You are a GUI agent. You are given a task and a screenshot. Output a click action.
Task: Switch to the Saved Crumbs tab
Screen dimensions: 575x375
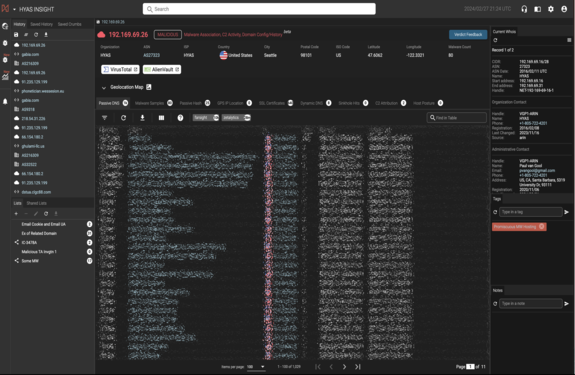point(70,24)
